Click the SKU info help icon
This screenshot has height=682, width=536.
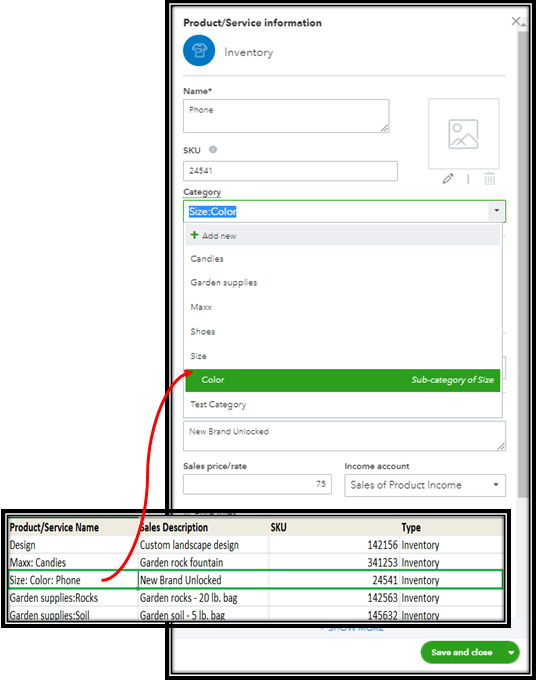[x=213, y=150]
